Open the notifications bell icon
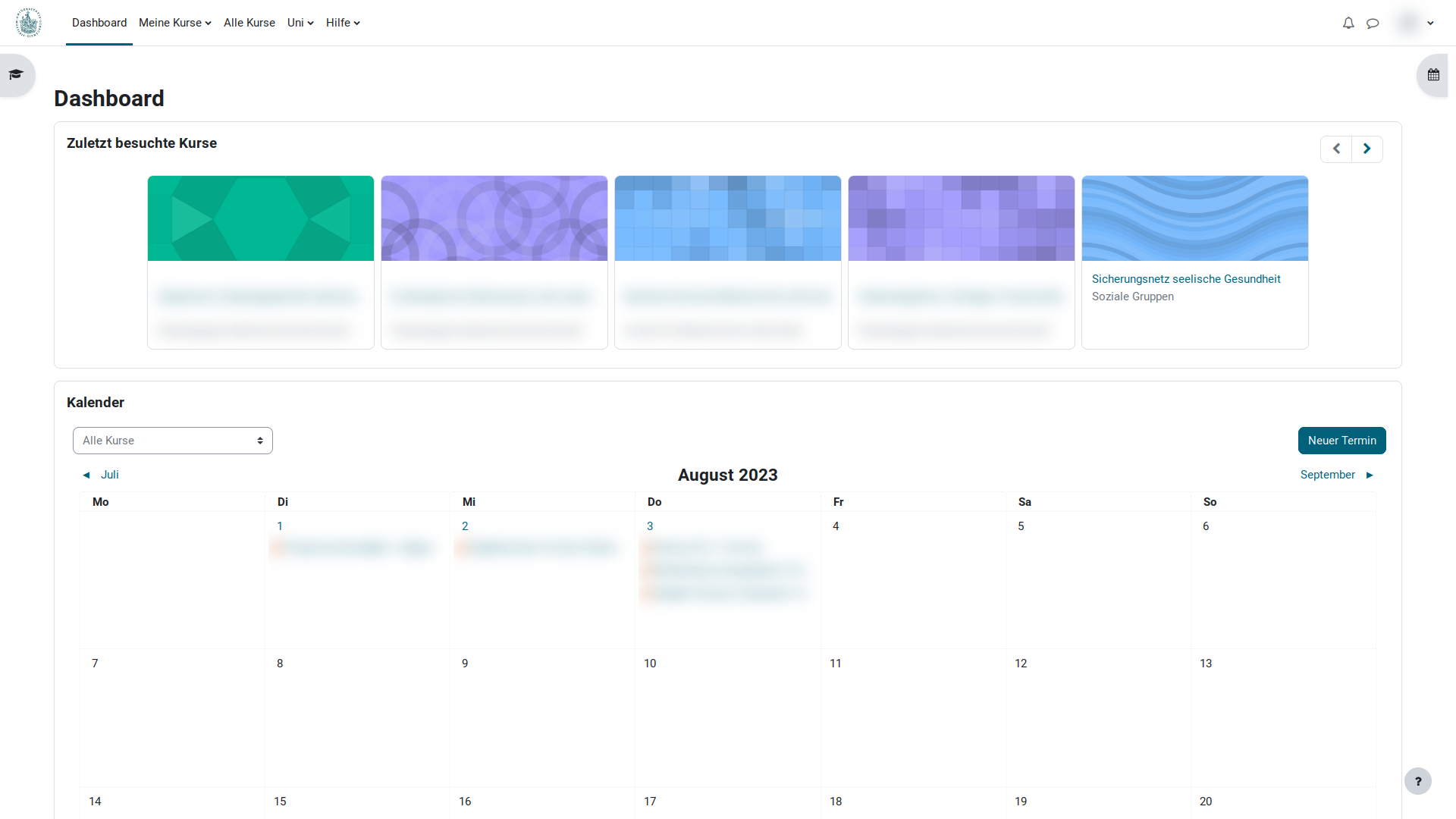The height and width of the screenshot is (819, 1456). [1348, 23]
